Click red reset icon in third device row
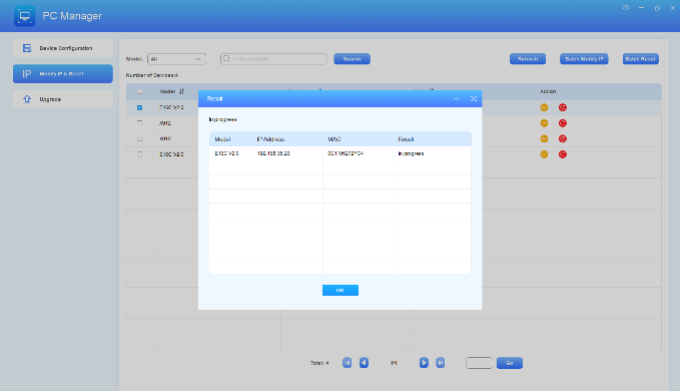The image size is (680, 391). click(562, 139)
